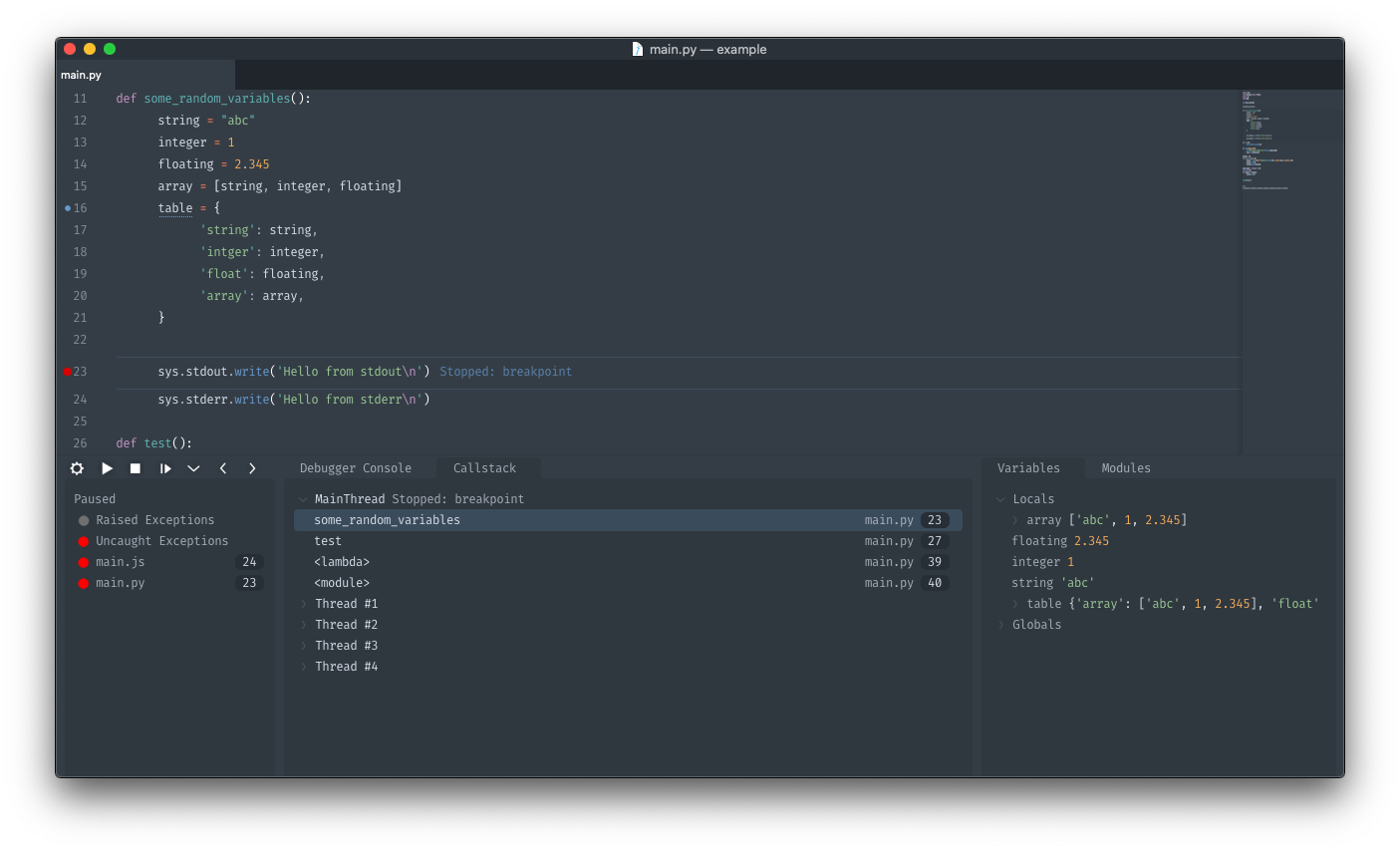
Task: Click the step into chevron icon
Action: point(193,468)
